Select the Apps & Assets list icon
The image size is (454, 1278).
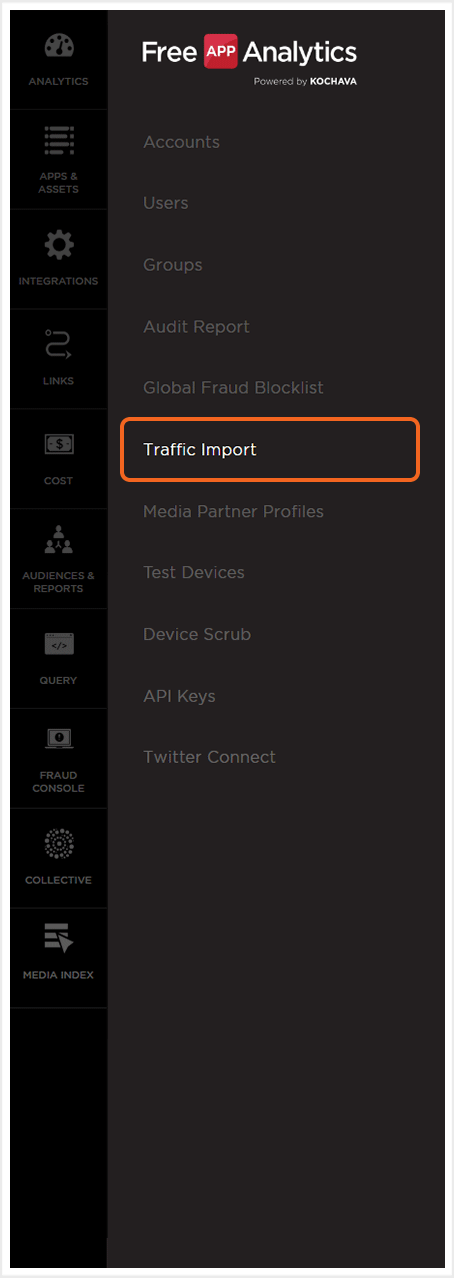58,142
